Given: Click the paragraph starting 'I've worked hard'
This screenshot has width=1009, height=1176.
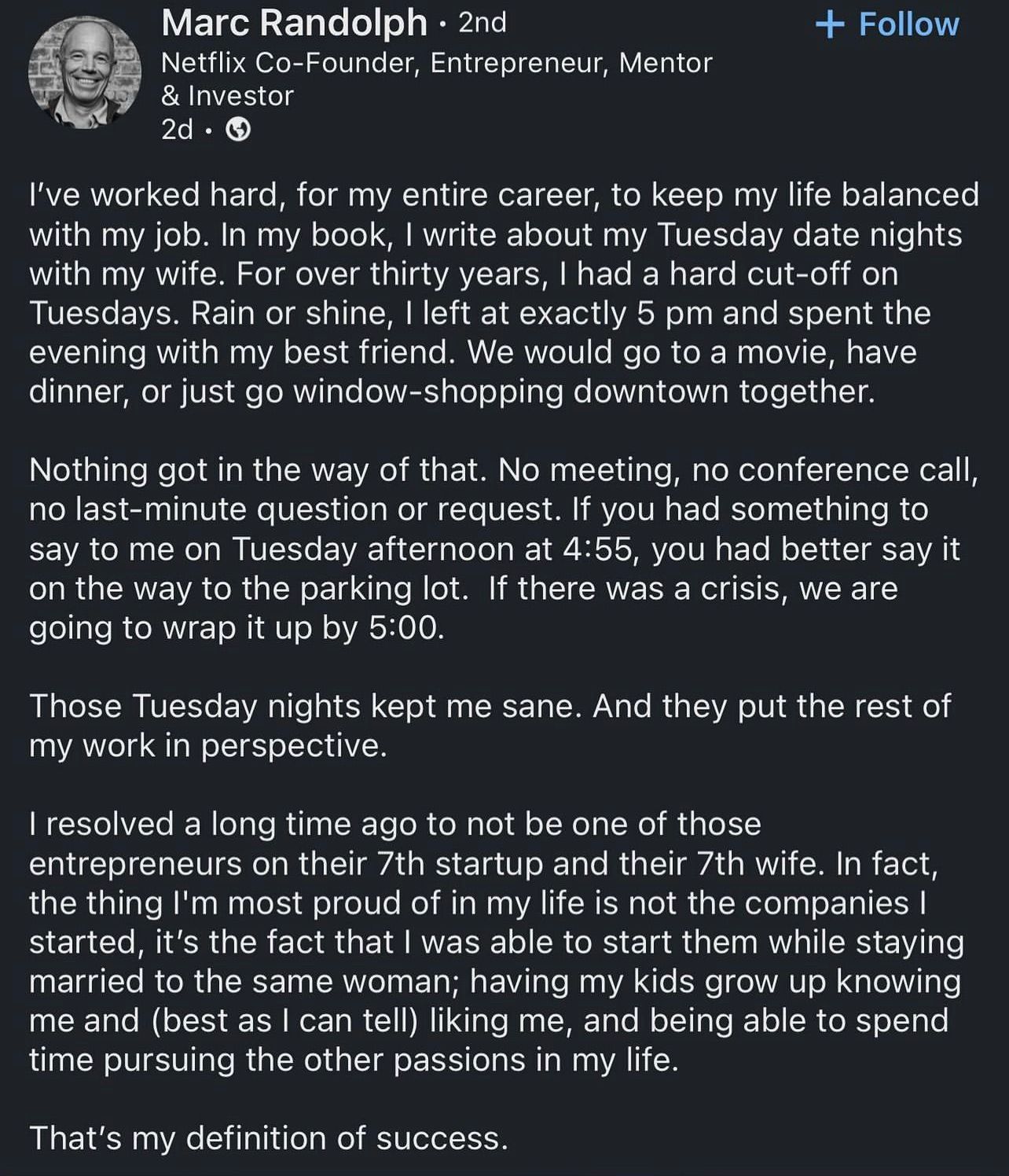Looking at the screenshot, I should tap(504, 293).
